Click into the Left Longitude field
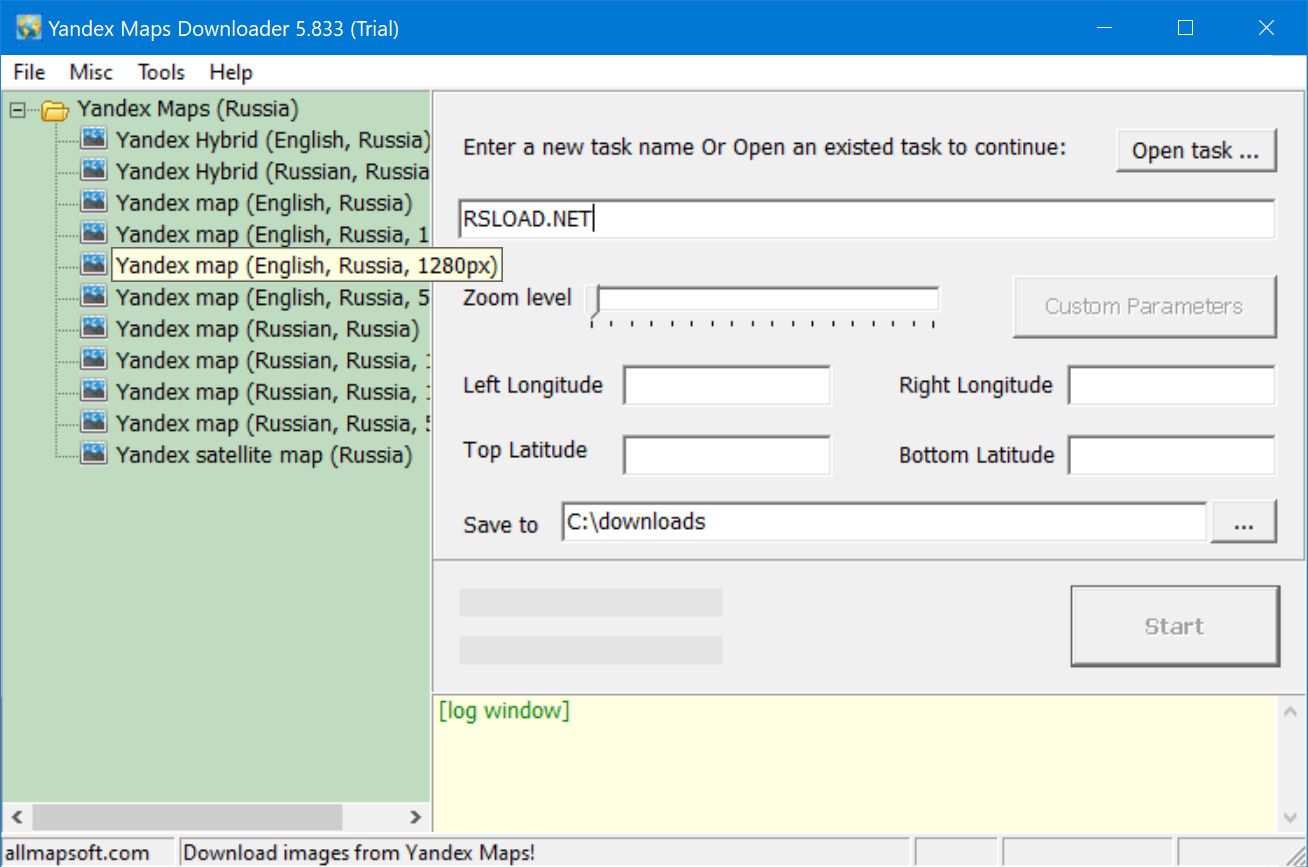Image resolution: width=1308 pixels, height=867 pixels. tap(727, 386)
